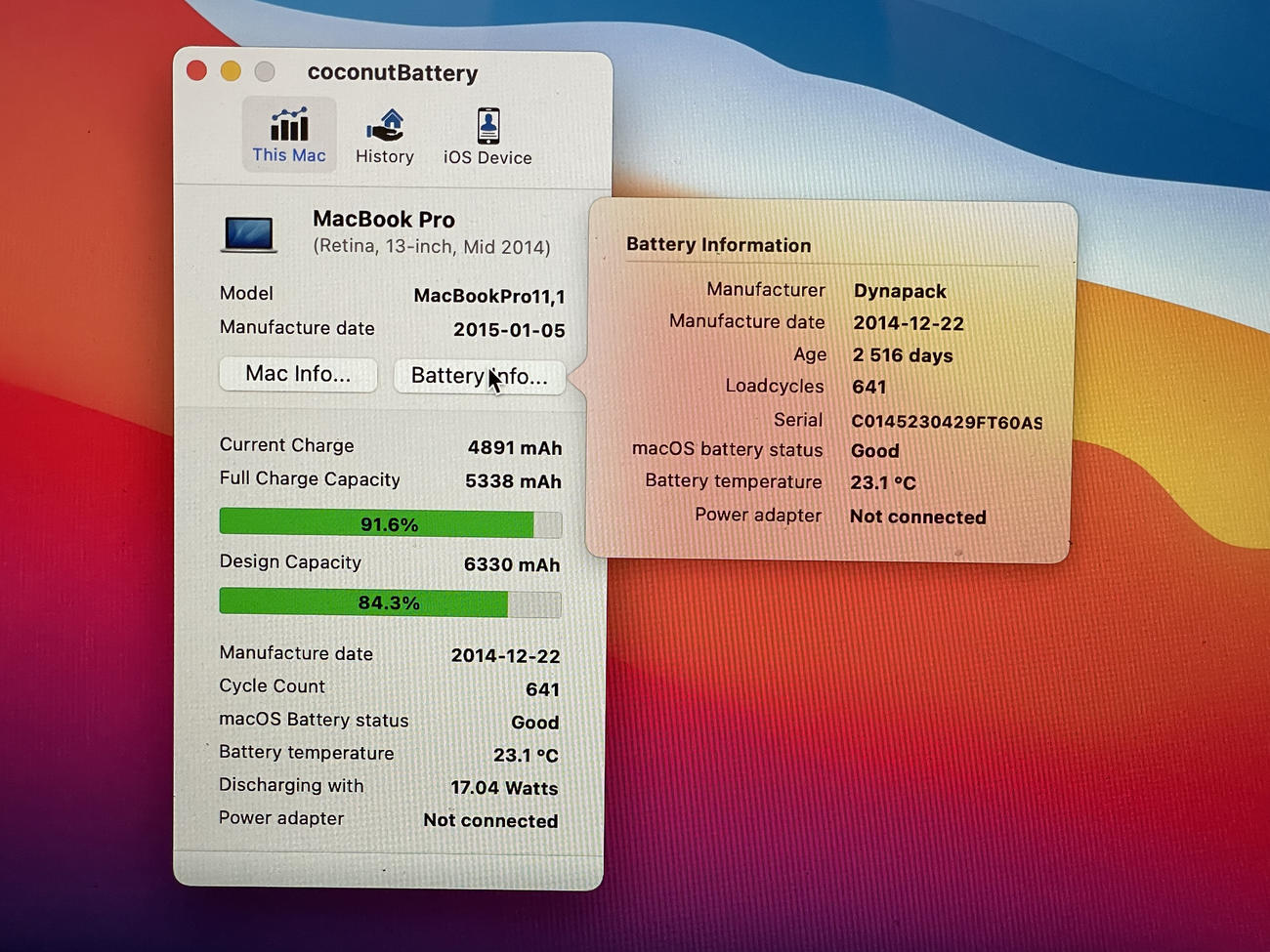Click the coconutBattery window title

click(x=392, y=73)
